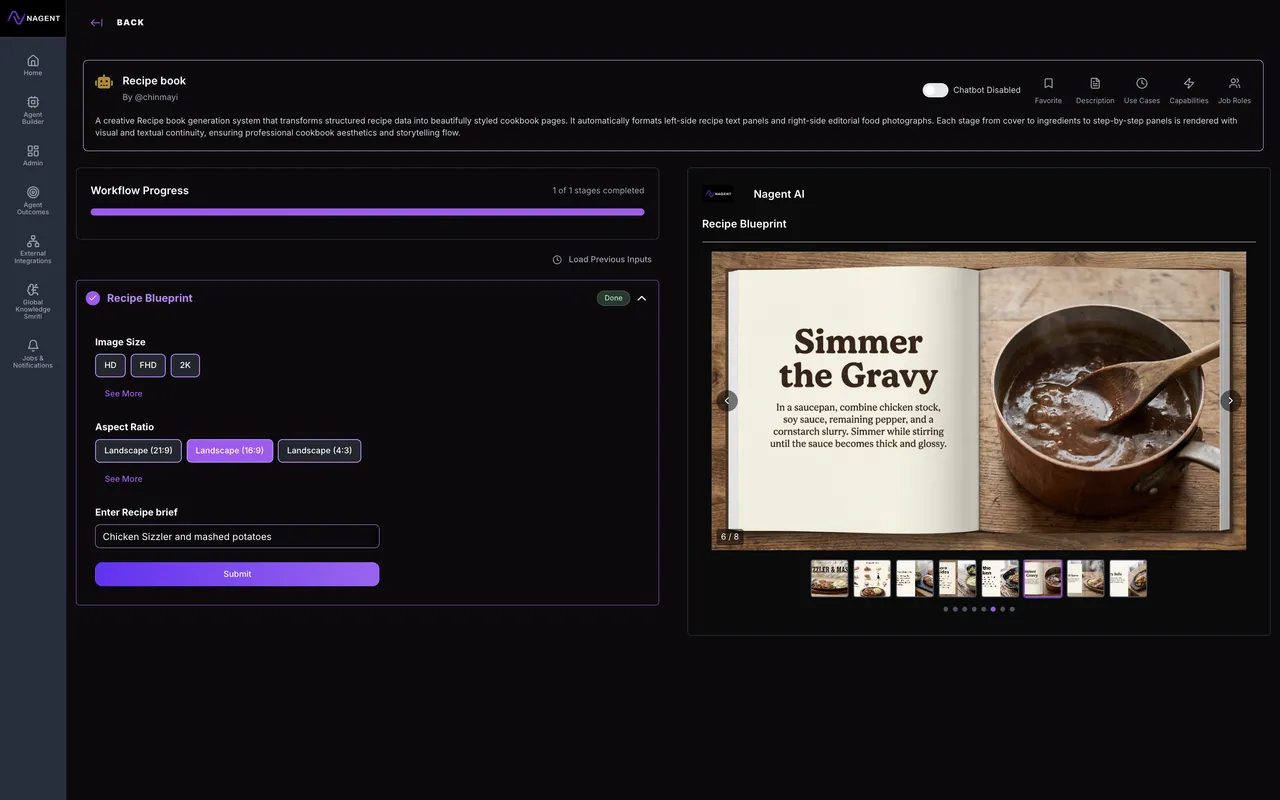Screen dimensions: 1280x800
Task: Choose Landscape (4:3) aspect ratio
Action: point(319,451)
